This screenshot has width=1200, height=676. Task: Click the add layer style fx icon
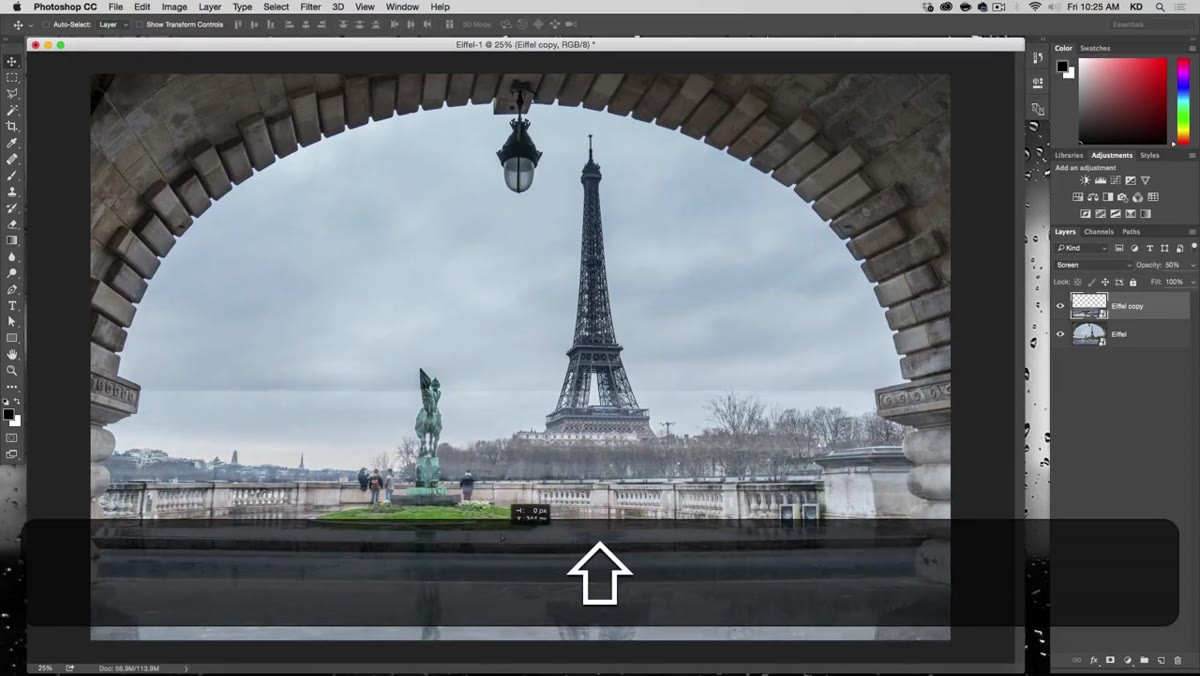(x=1094, y=660)
